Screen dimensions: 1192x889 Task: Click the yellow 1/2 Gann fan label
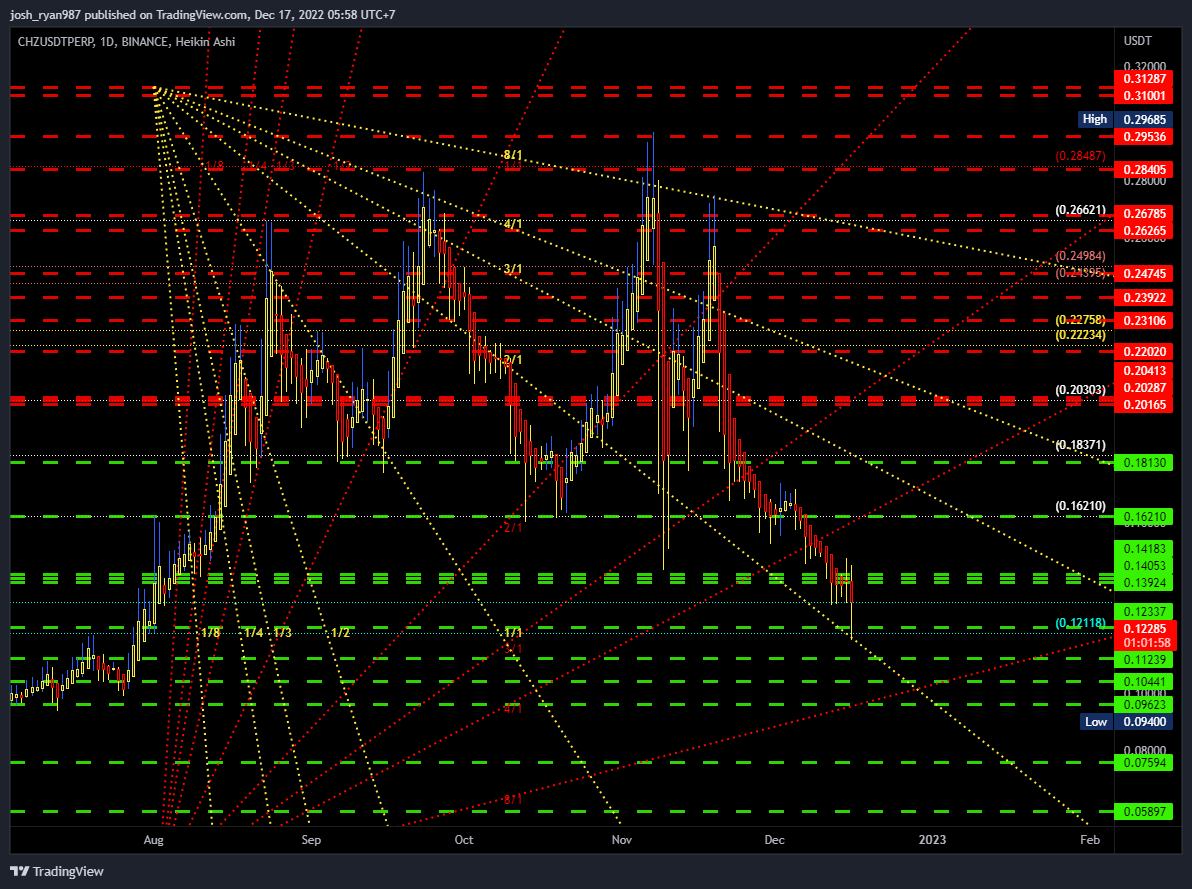341,633
